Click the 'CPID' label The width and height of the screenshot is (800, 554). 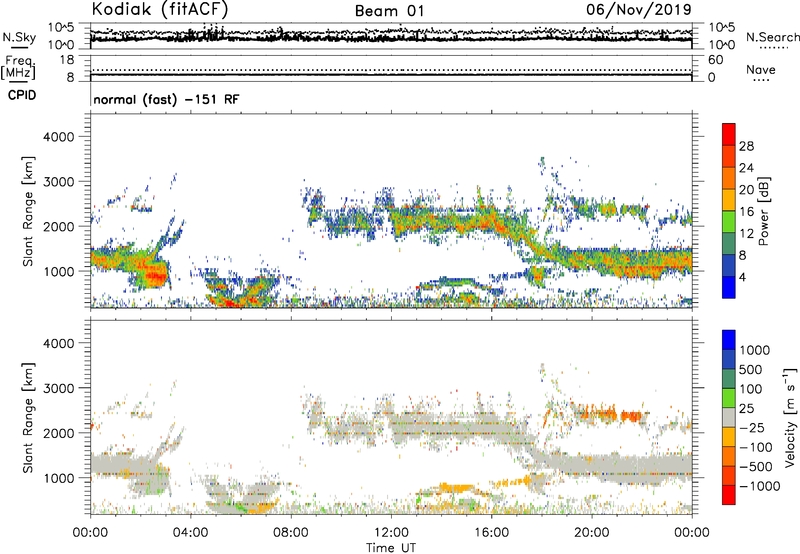pos(22,95)
